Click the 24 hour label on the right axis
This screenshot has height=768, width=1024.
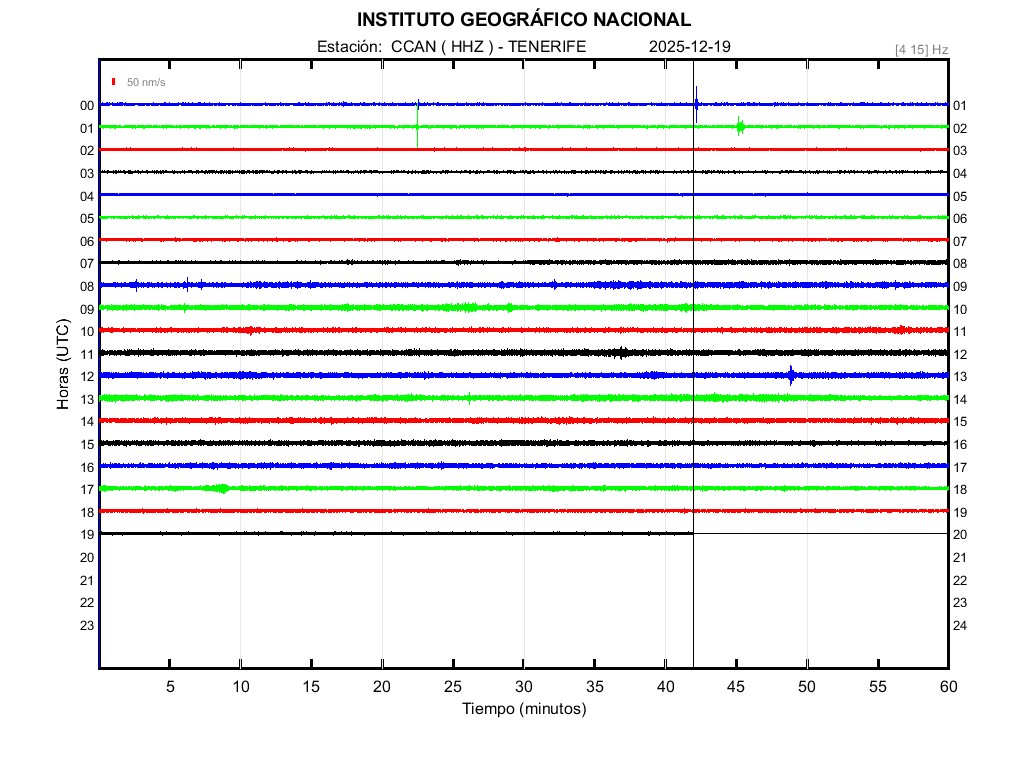960,625
